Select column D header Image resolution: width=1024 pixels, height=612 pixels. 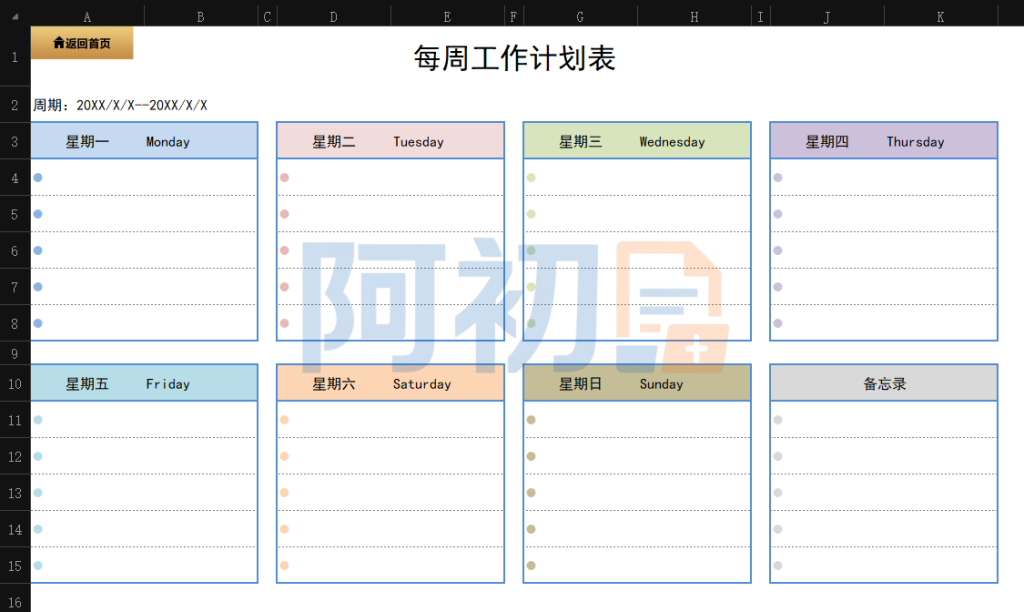pos(334,17)
